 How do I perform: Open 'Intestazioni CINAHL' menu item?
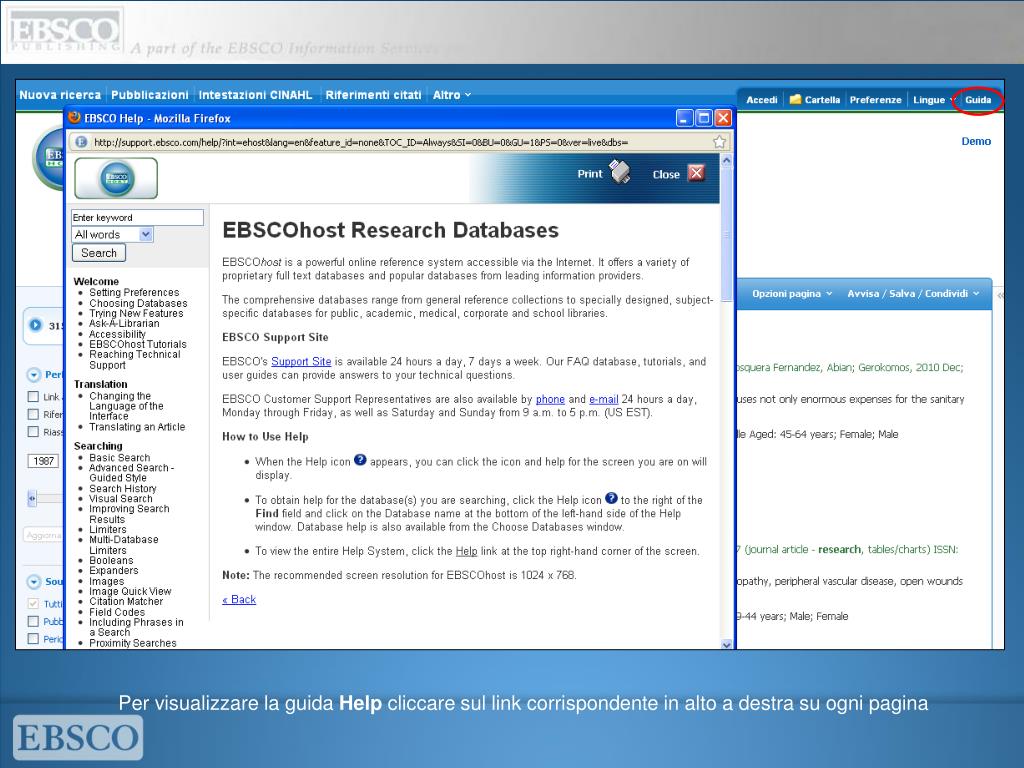coord(255,95)
